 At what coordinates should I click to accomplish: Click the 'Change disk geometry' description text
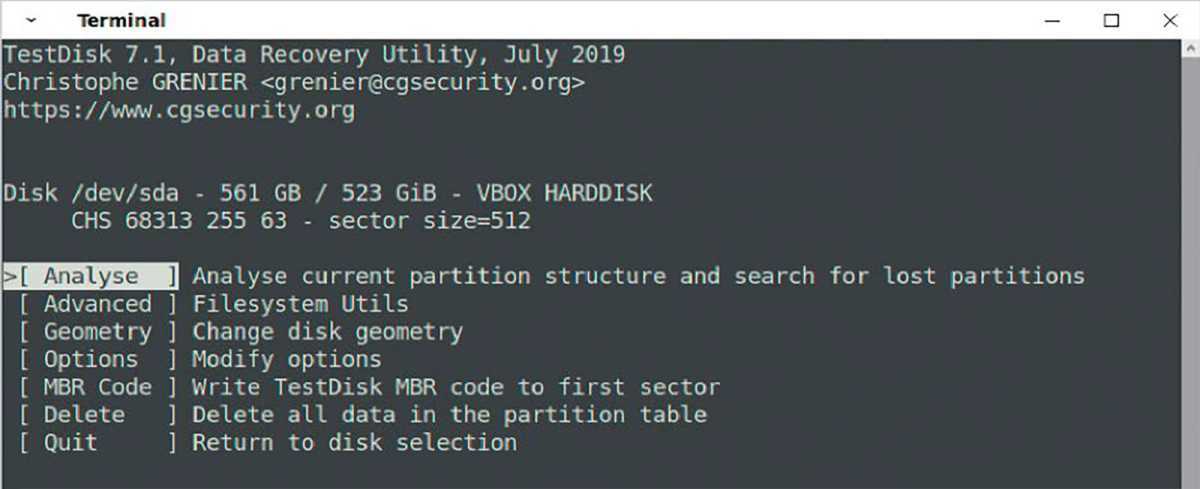click(327, 332)
